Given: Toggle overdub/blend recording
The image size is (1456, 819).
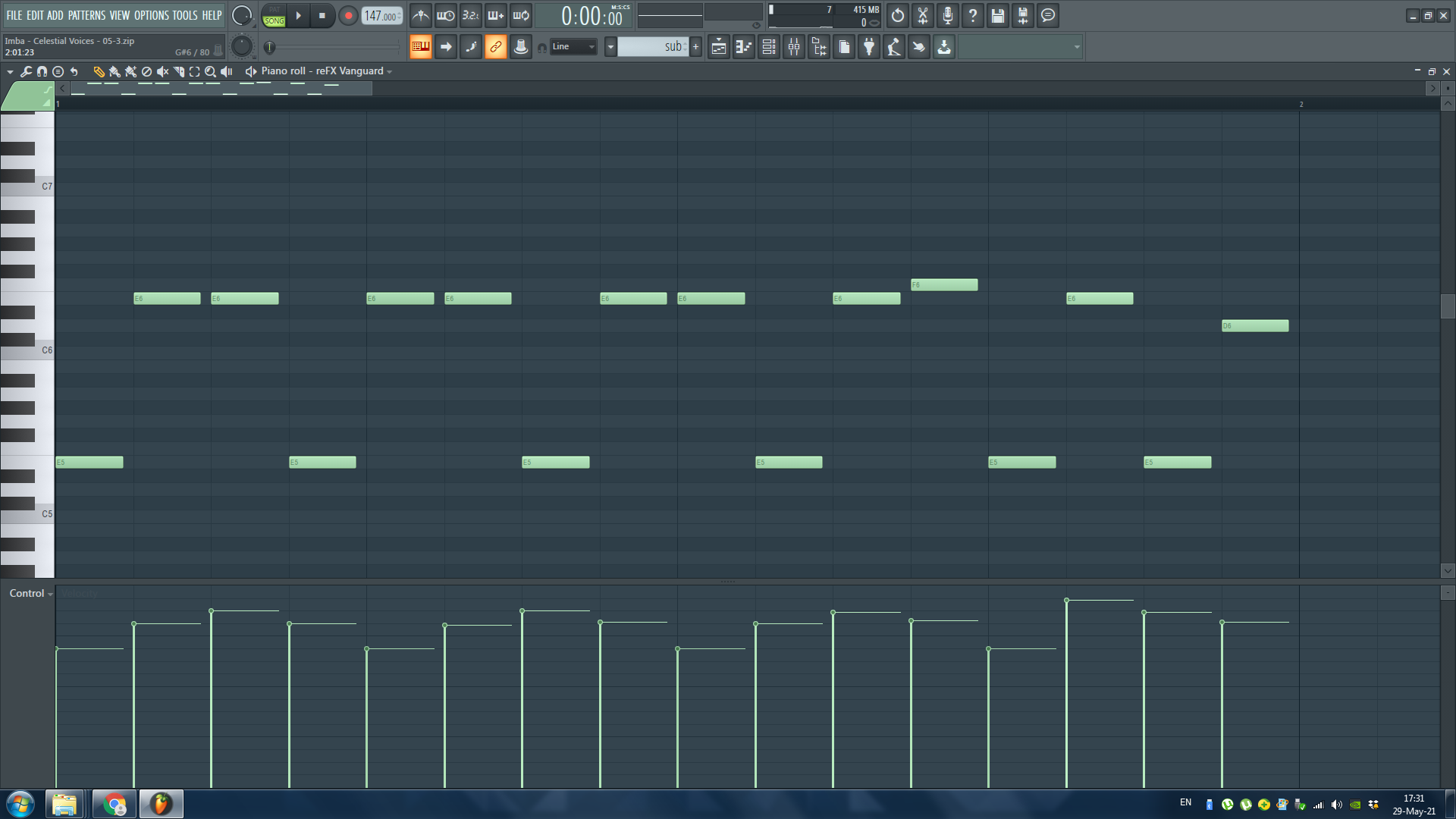Looking at the screenshot, I should [496, 16].
